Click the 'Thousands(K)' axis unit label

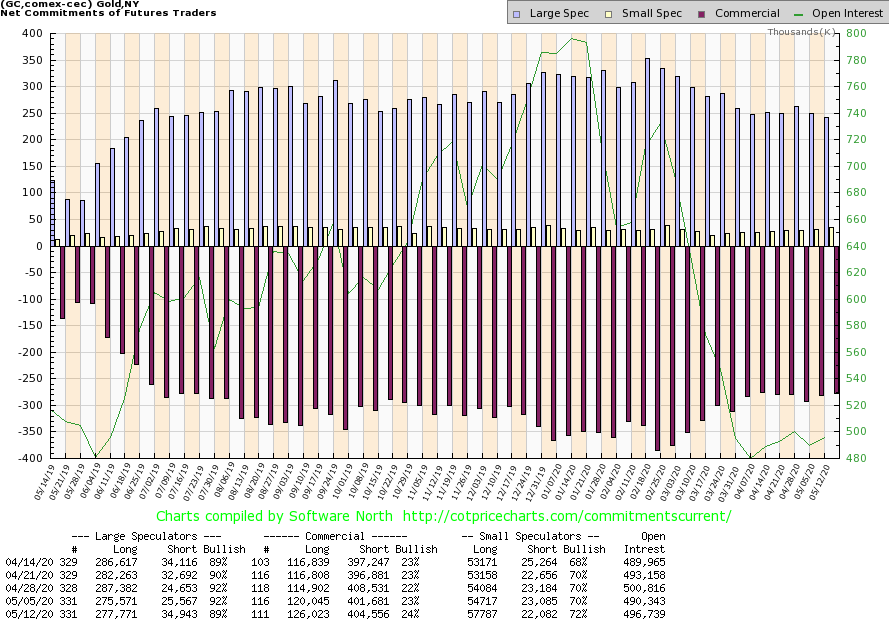point(802,32)
